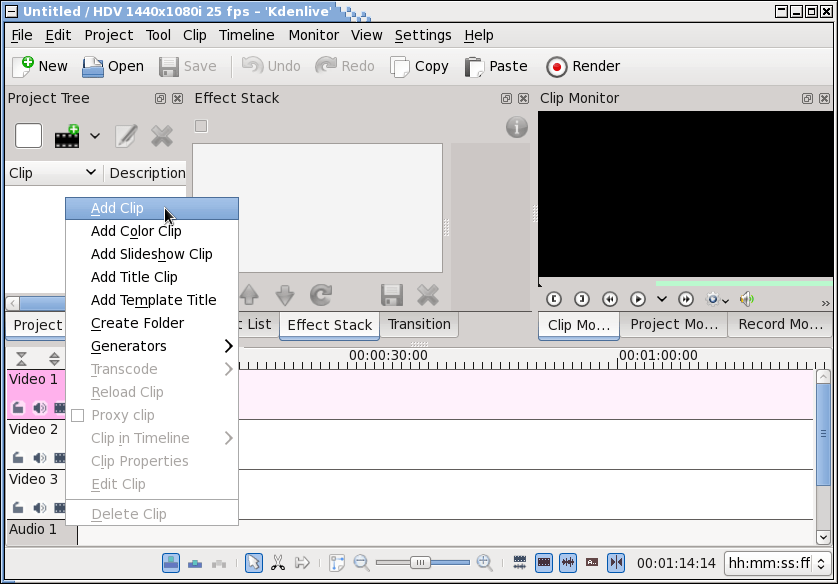Toggle the Effect Stack enable checkbox

(201, 126)
